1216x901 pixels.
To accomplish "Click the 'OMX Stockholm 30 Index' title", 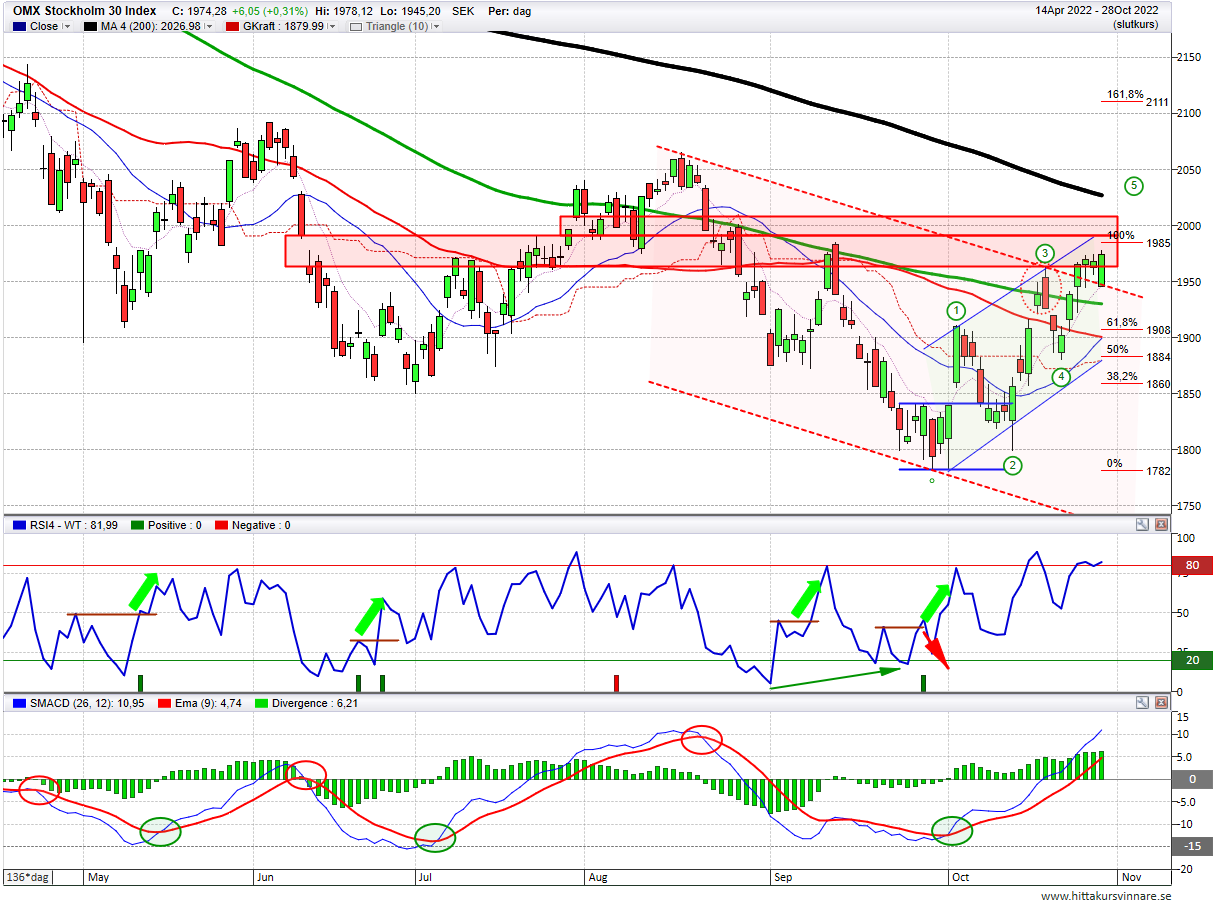I will tap(84, 11).
